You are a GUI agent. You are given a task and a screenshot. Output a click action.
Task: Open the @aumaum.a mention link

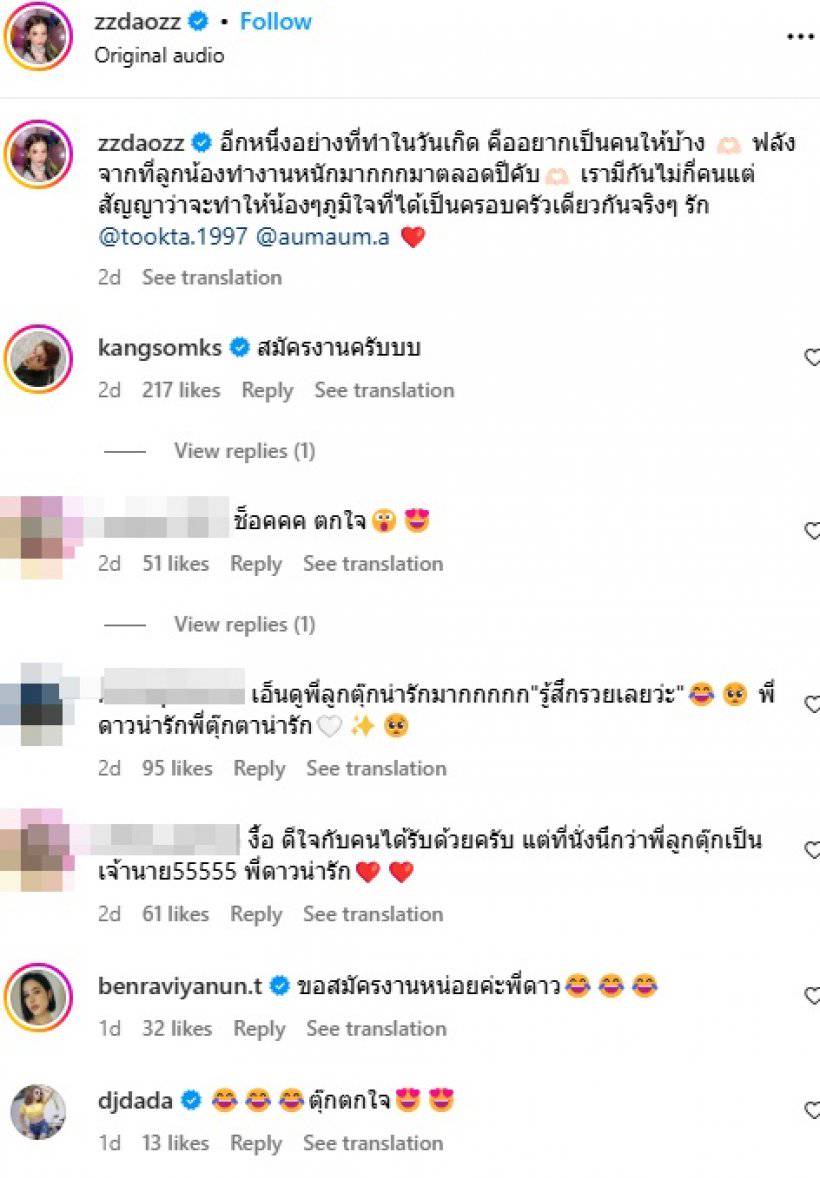[x=323, y=237]
